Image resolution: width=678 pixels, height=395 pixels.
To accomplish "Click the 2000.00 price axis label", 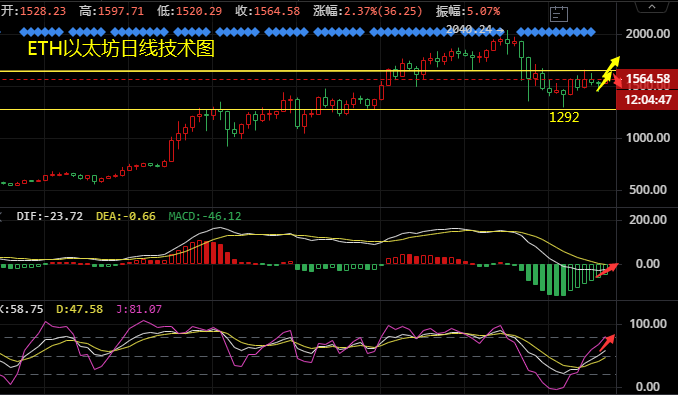I will pyautogui.click(x=648, y=34).
